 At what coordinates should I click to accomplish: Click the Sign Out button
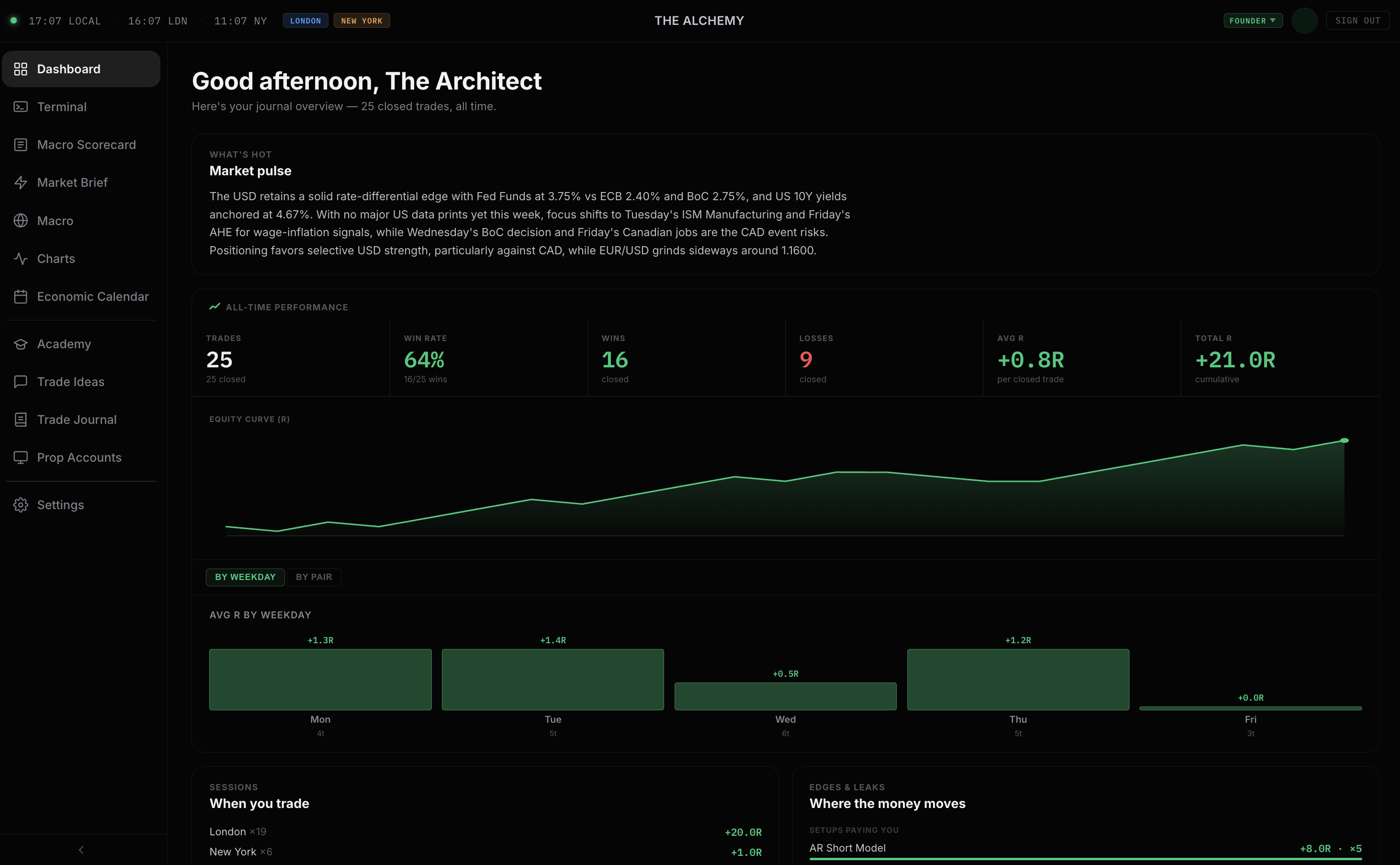coord(1358,21)
